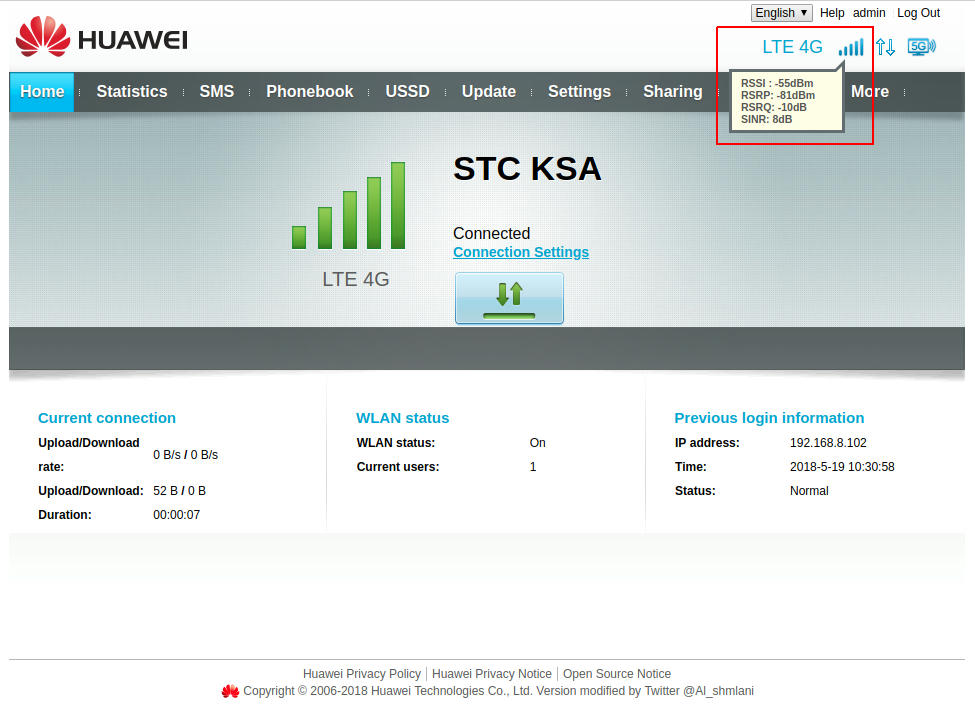The height and width of the screenshot is (715, 975).
Task: Click the LTE 4G label in header
Action: 792,47
